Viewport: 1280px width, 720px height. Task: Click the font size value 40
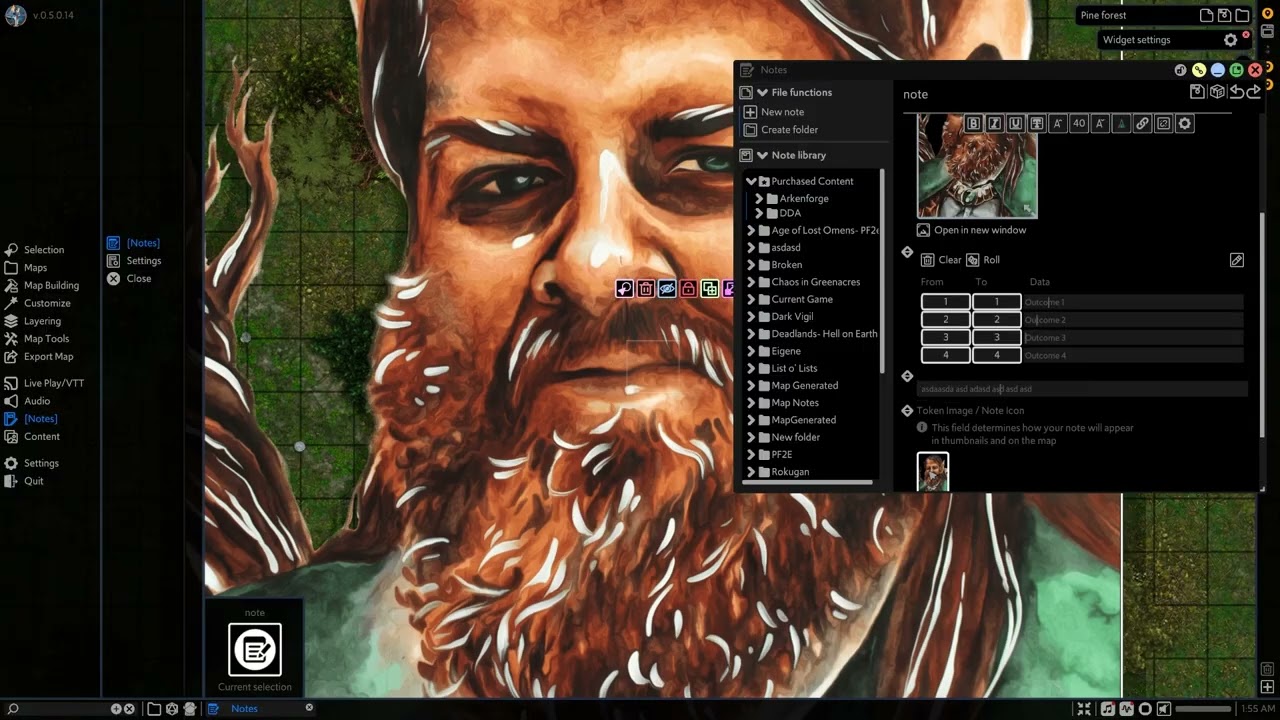[x=1079, y=123]
